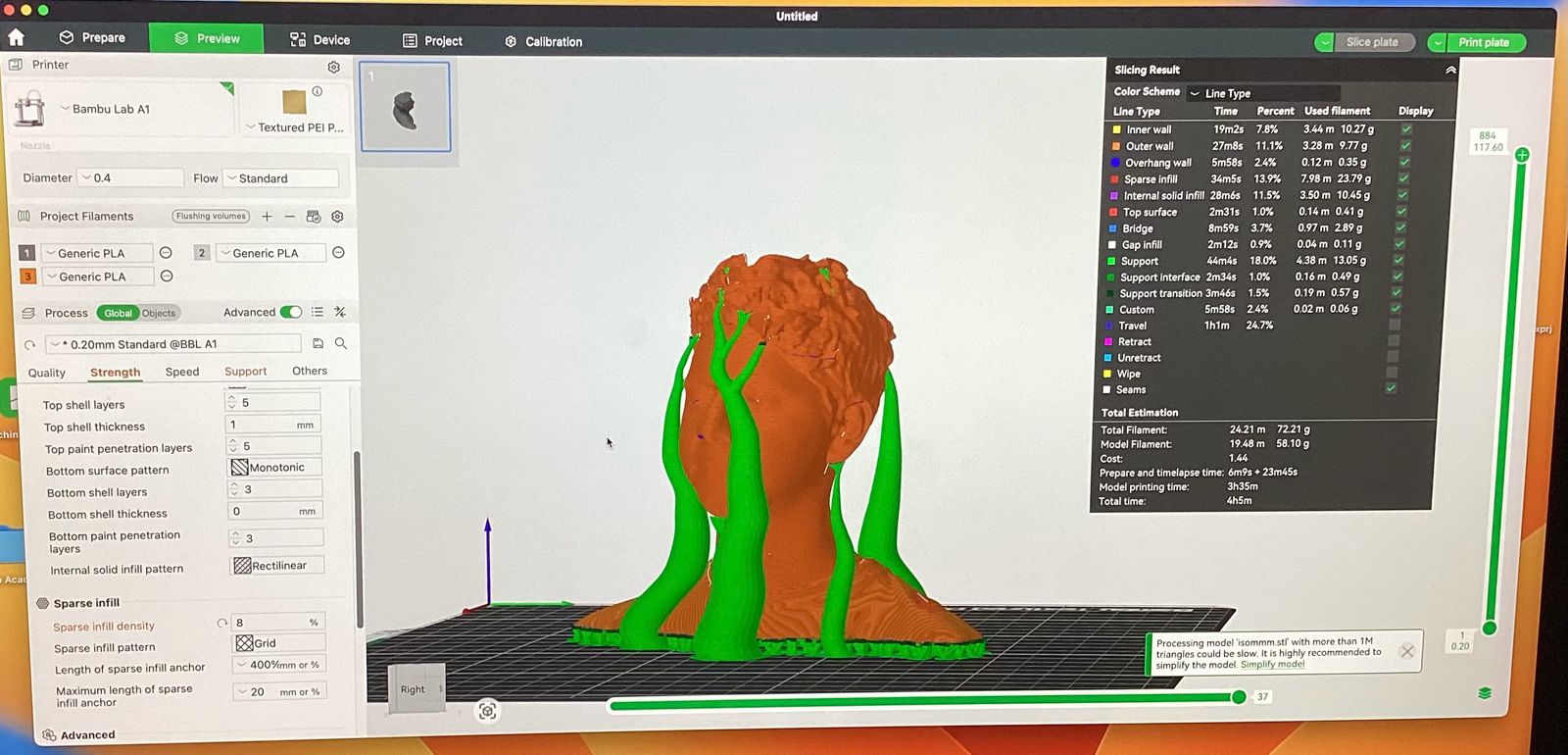Click the Simplify model link
1568x755 pixels.
[x=1273, y=665]
